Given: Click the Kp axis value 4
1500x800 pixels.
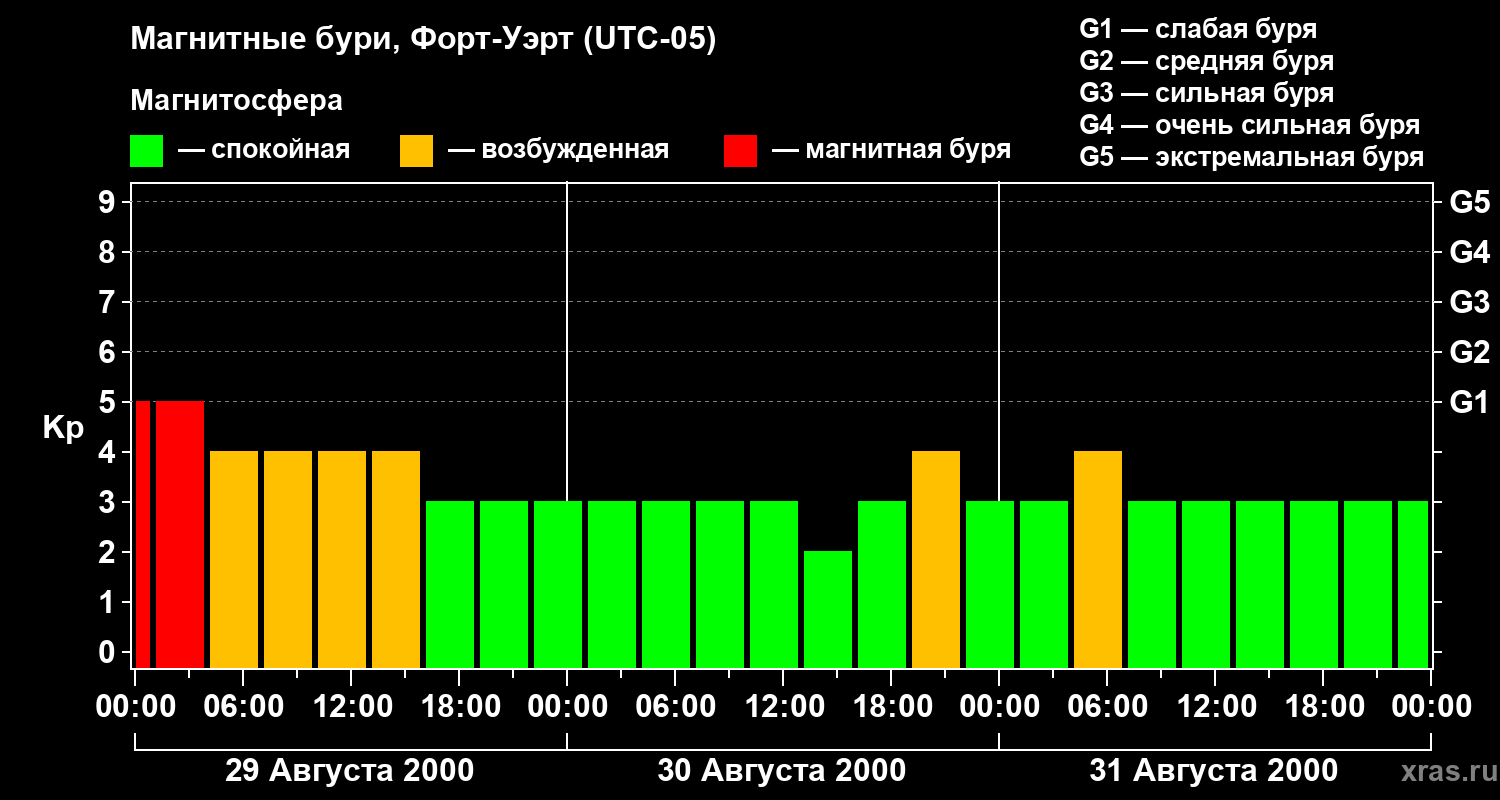Looking at the screenshot, I should pos(109,452).
